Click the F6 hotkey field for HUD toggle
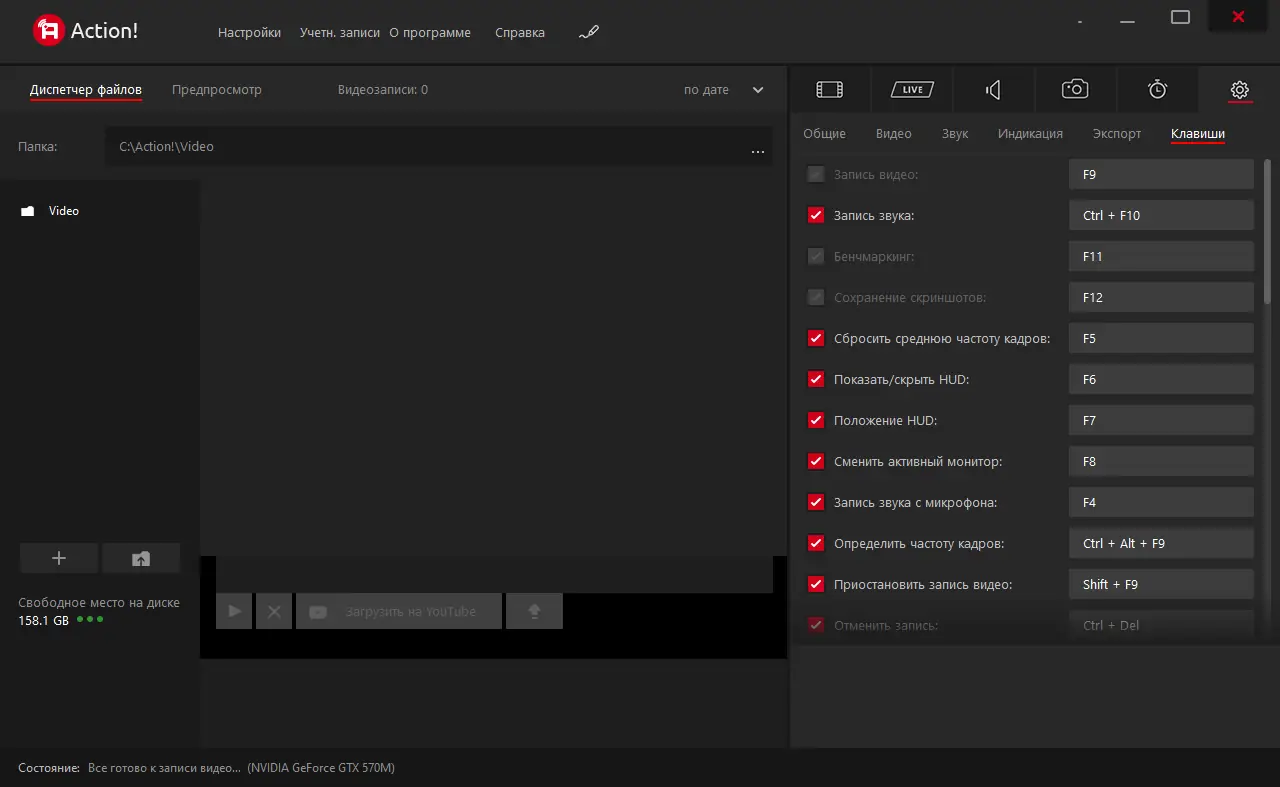Viewport: 1280px width, 787px height. click(1161, 379)
